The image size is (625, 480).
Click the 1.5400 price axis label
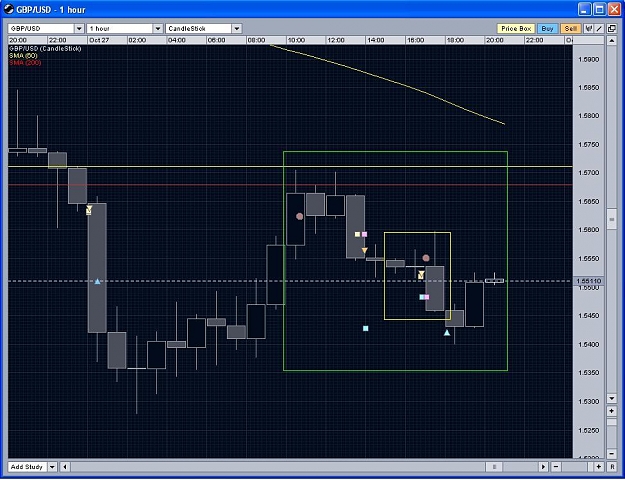point(588,344)
